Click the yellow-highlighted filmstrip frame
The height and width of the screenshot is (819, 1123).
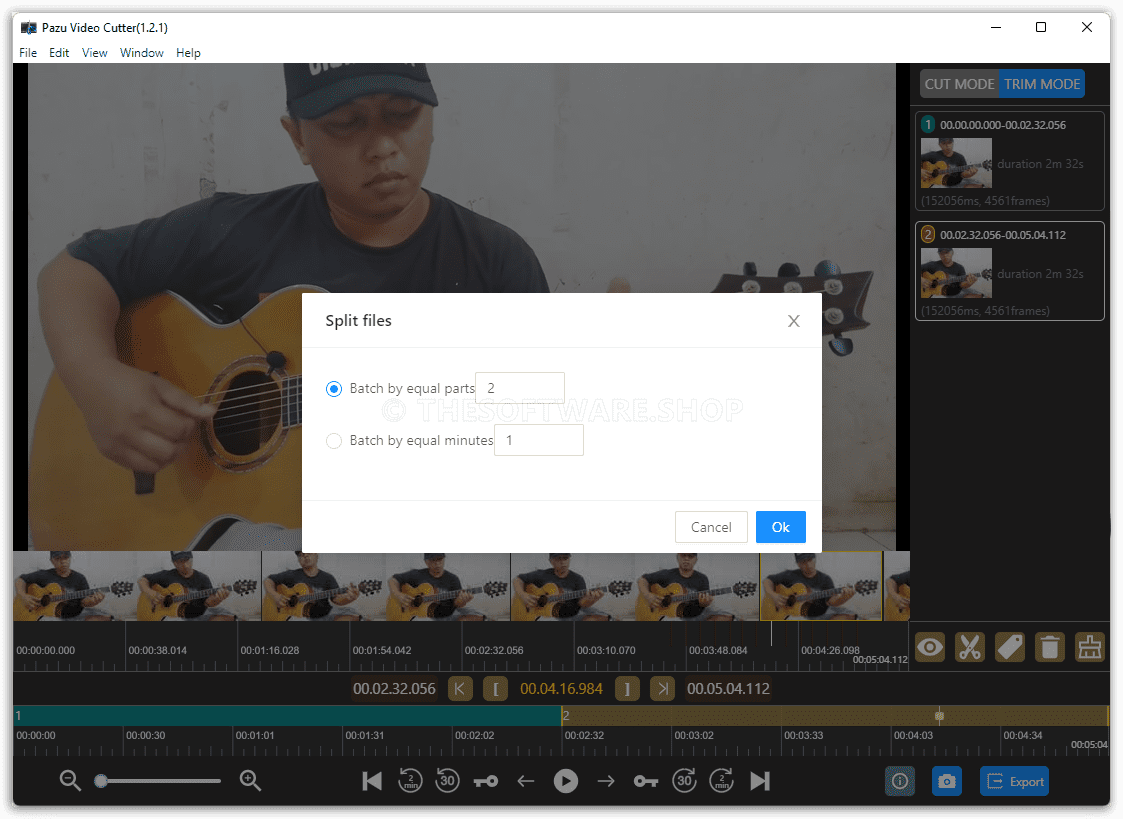coord(821,586)
